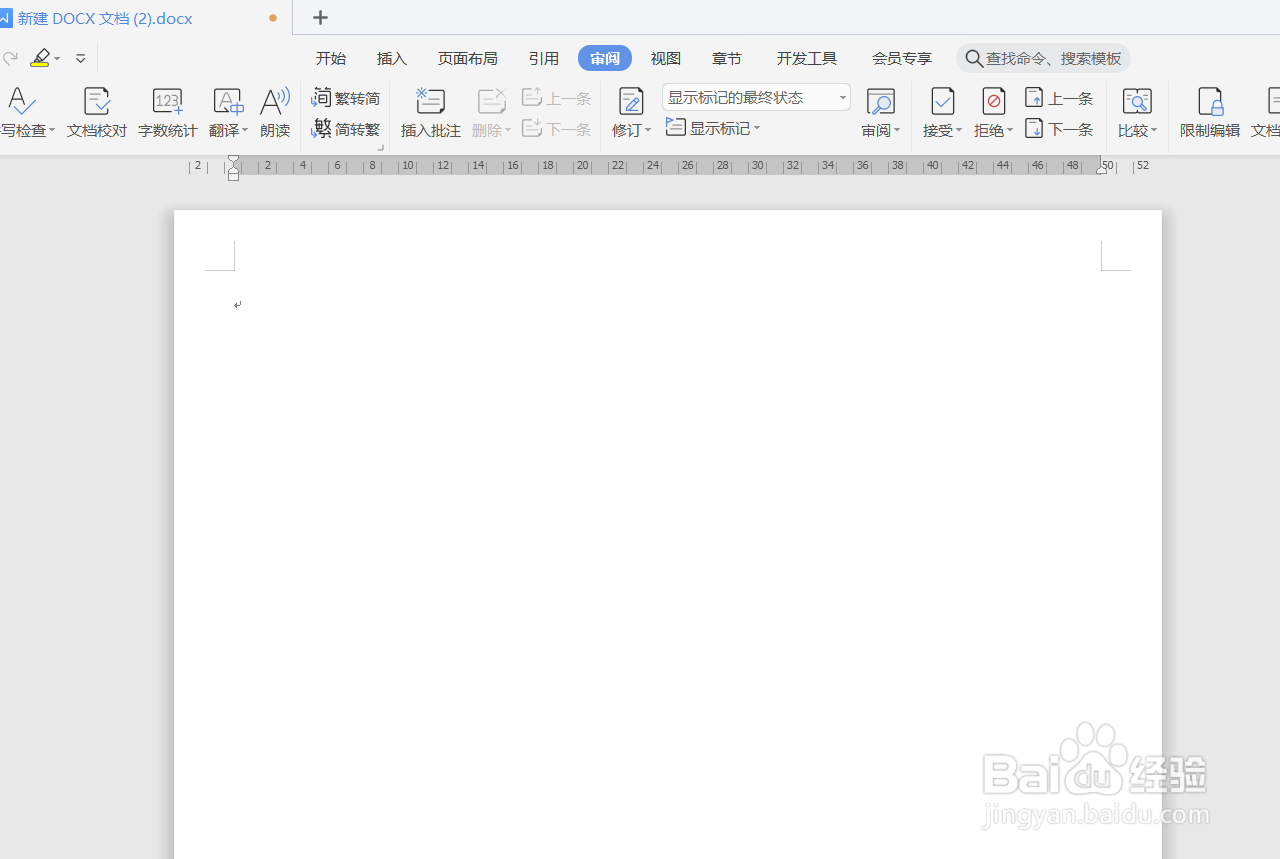Click the magnifier icon in the search box
Screen dimensions: 1280x859
pyautogui.click(x=973, y=59)
